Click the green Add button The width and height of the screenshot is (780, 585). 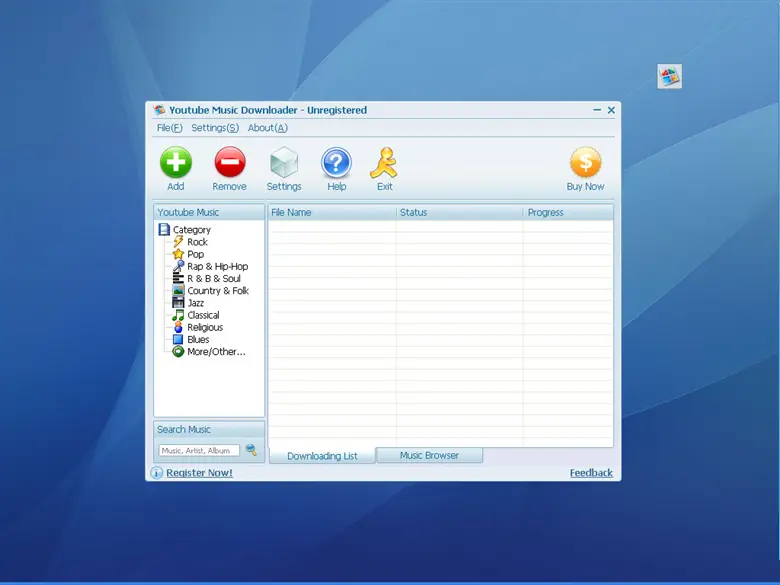point(176,163)
